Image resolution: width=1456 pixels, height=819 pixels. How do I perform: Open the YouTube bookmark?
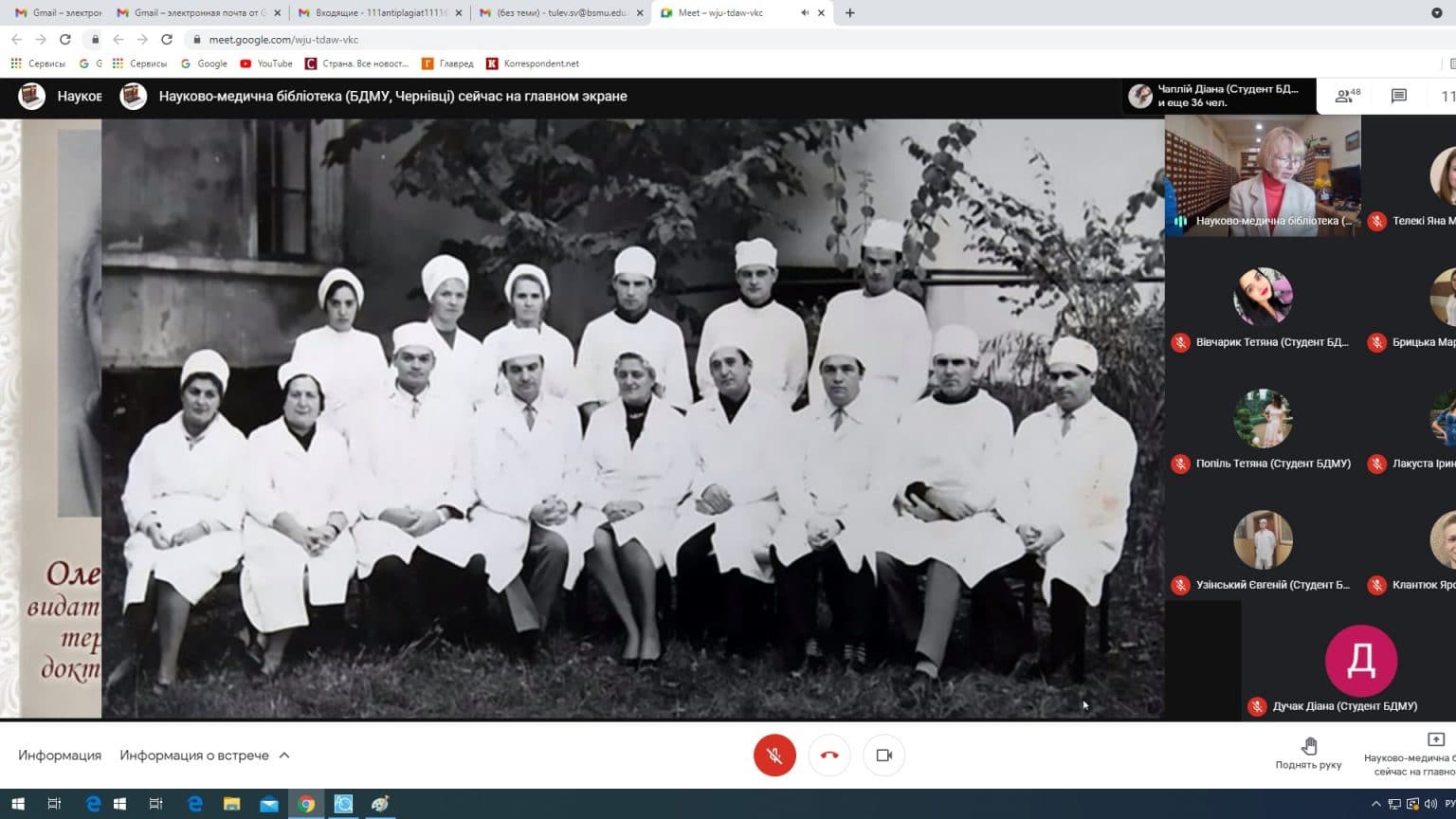pyautogui.click(x=266, y=64)
